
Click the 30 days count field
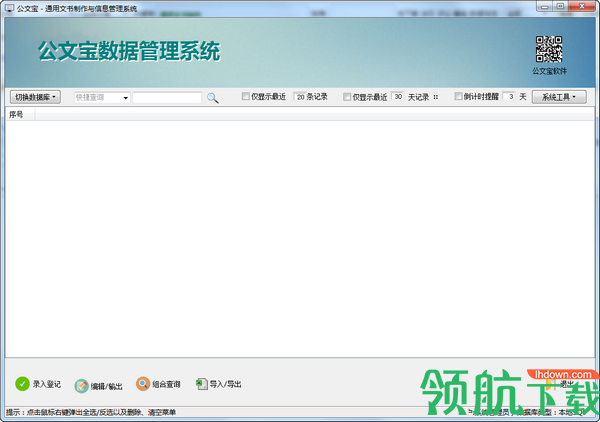tap(398, 97)
